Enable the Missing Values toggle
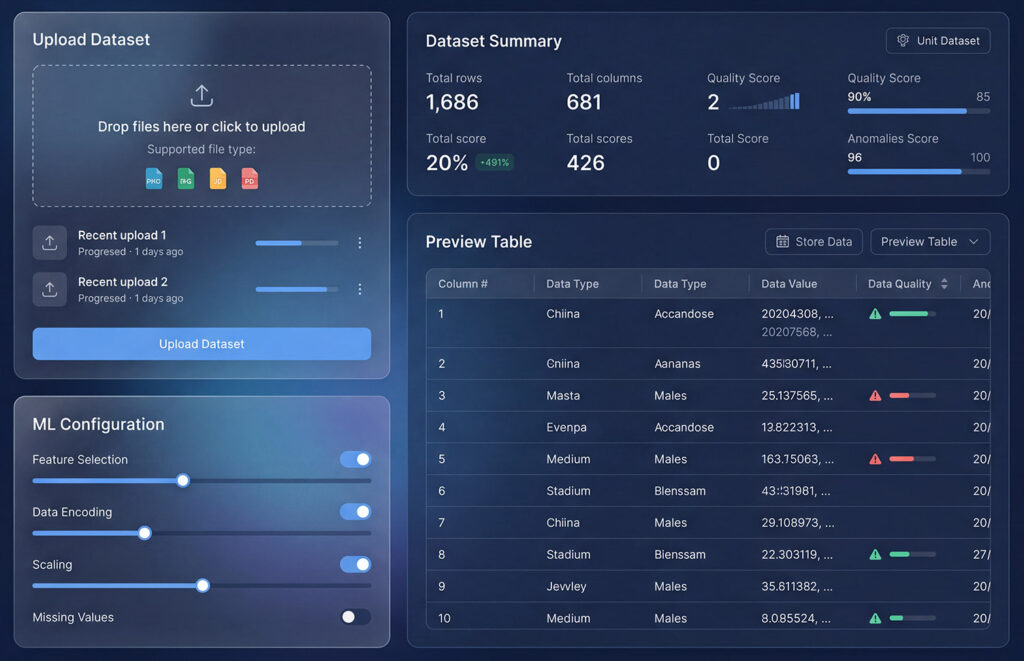This screenshot has width=1024, height=661. [x=355, y=617]
